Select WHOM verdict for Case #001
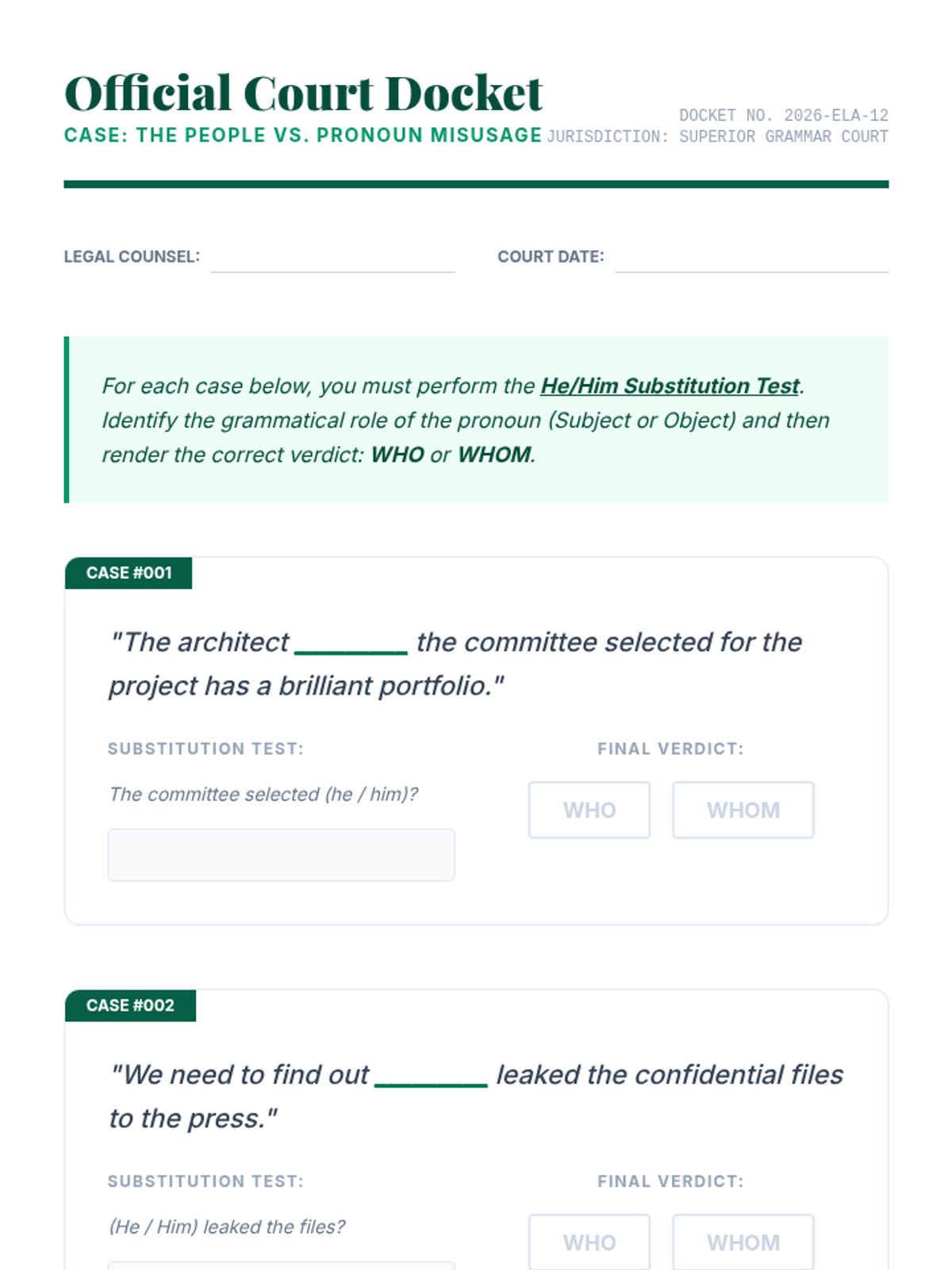952x1270 pixels. [x=743, y=810]
